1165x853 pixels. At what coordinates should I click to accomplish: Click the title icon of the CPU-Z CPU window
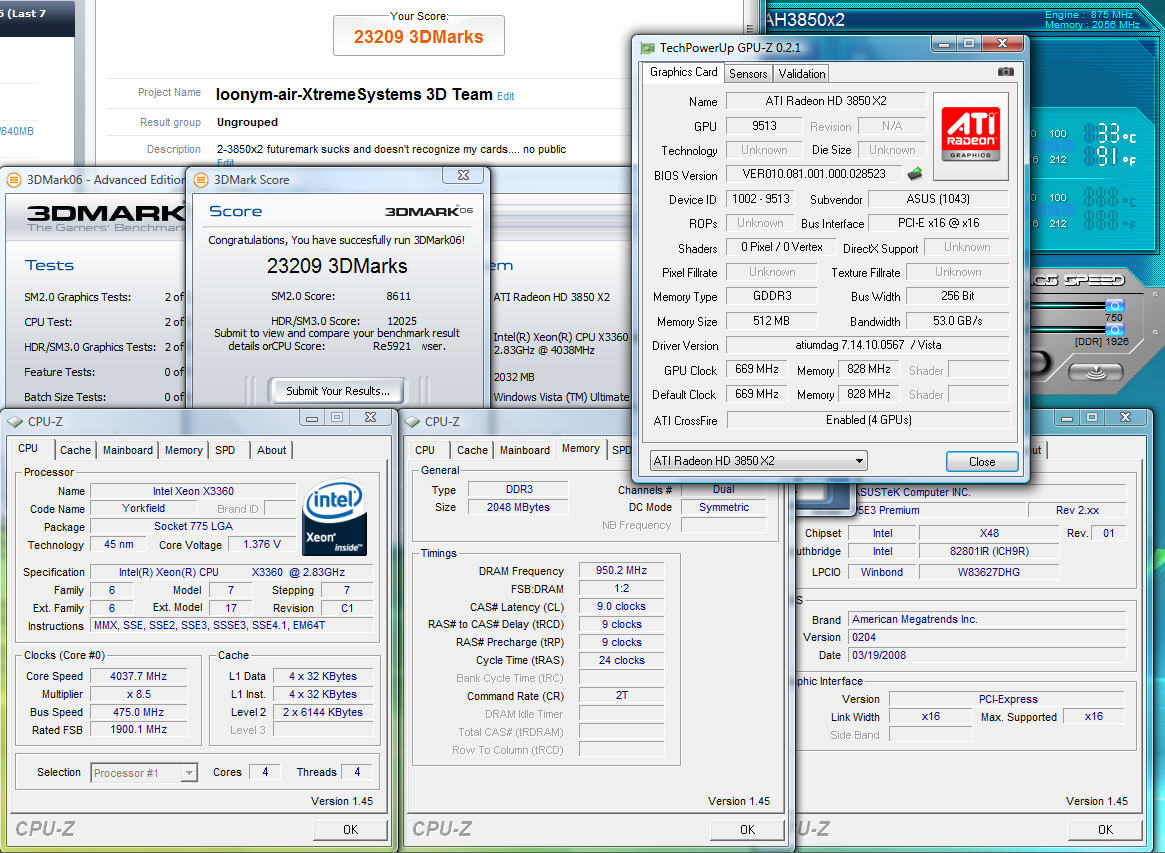pyautogui.click(x=15, y=421)
